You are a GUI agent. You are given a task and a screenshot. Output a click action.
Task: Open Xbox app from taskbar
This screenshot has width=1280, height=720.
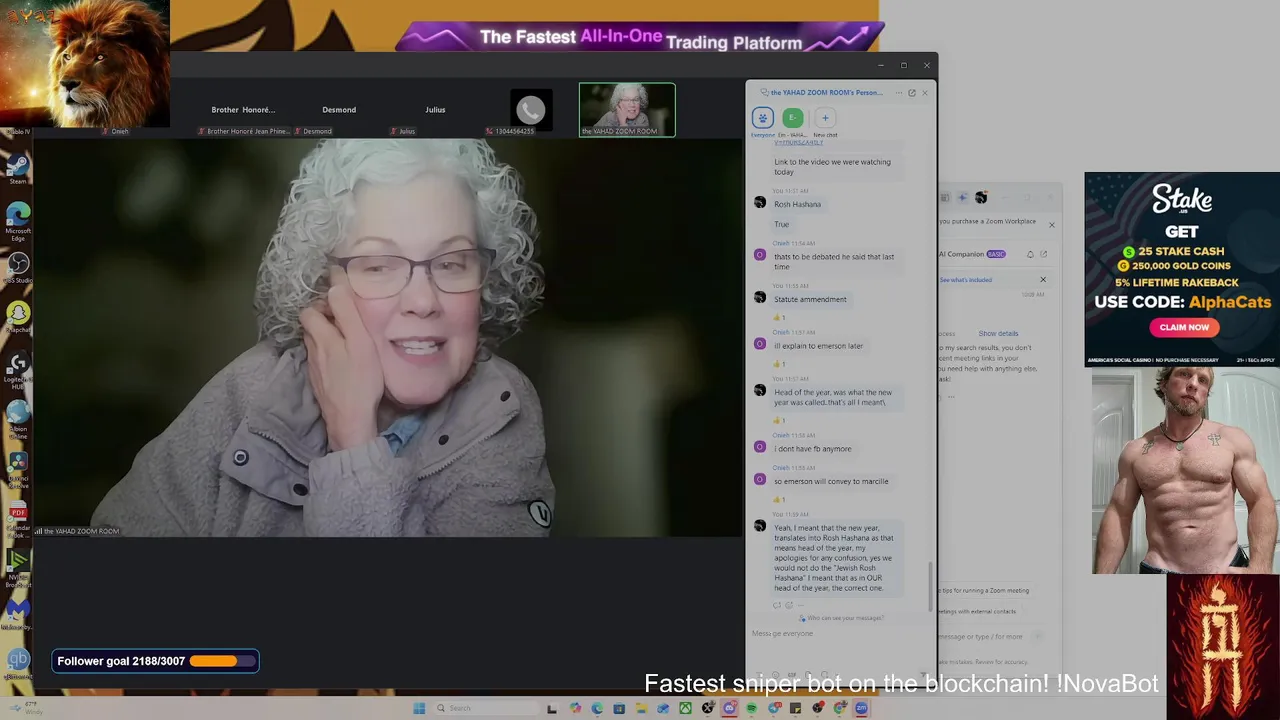pos(686,708)
